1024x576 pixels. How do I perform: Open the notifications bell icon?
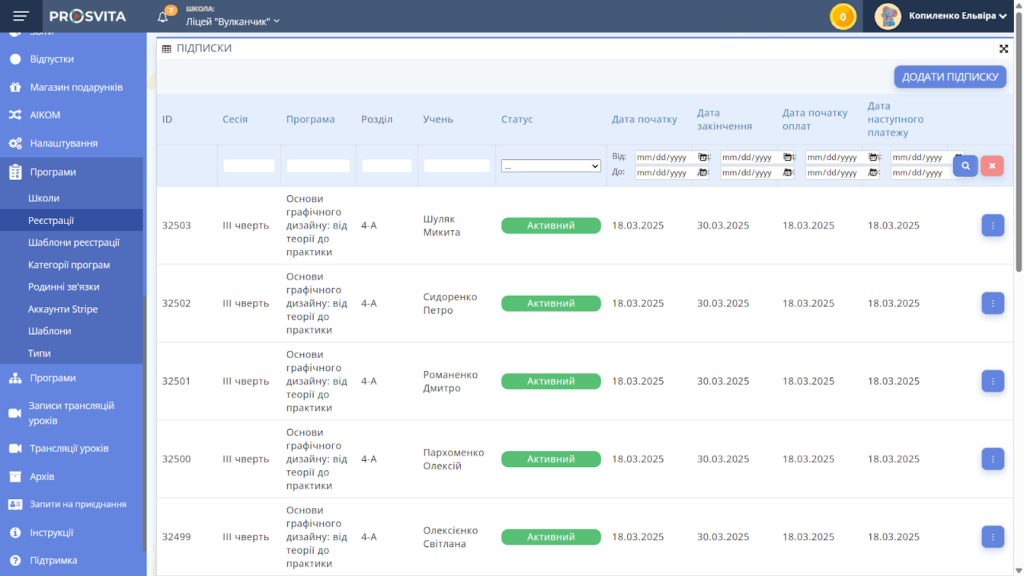point(164,17)
